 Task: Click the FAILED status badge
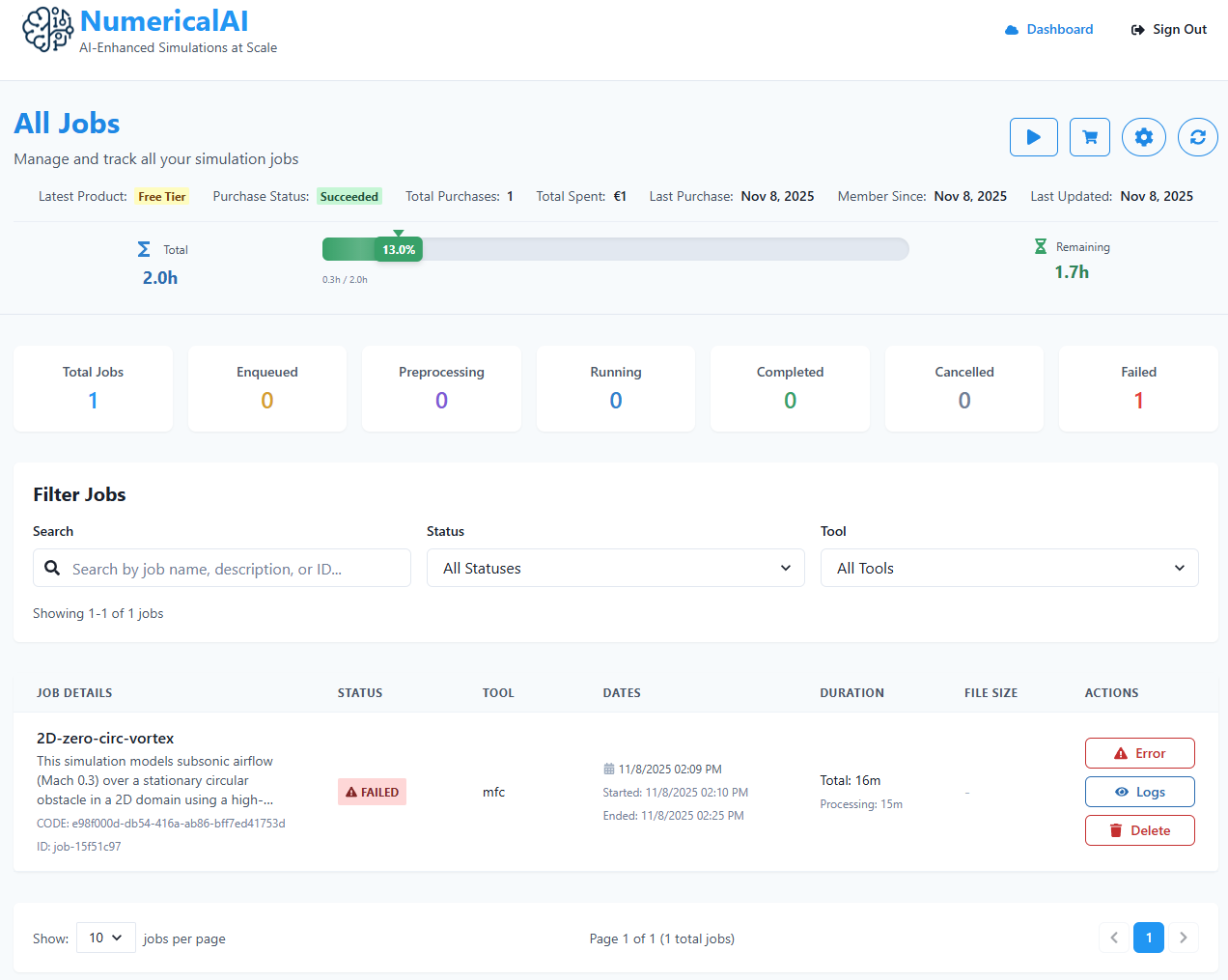click(x=372, y=792)
